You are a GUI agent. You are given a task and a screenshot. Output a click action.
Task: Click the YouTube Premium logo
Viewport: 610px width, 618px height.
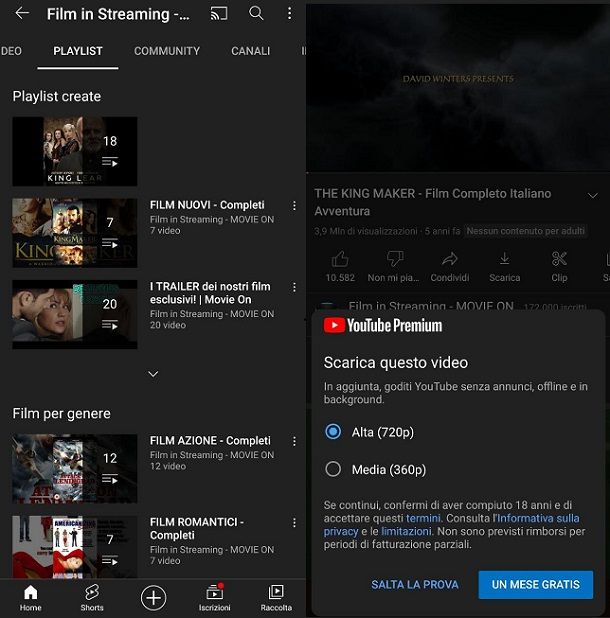point(383,326)
